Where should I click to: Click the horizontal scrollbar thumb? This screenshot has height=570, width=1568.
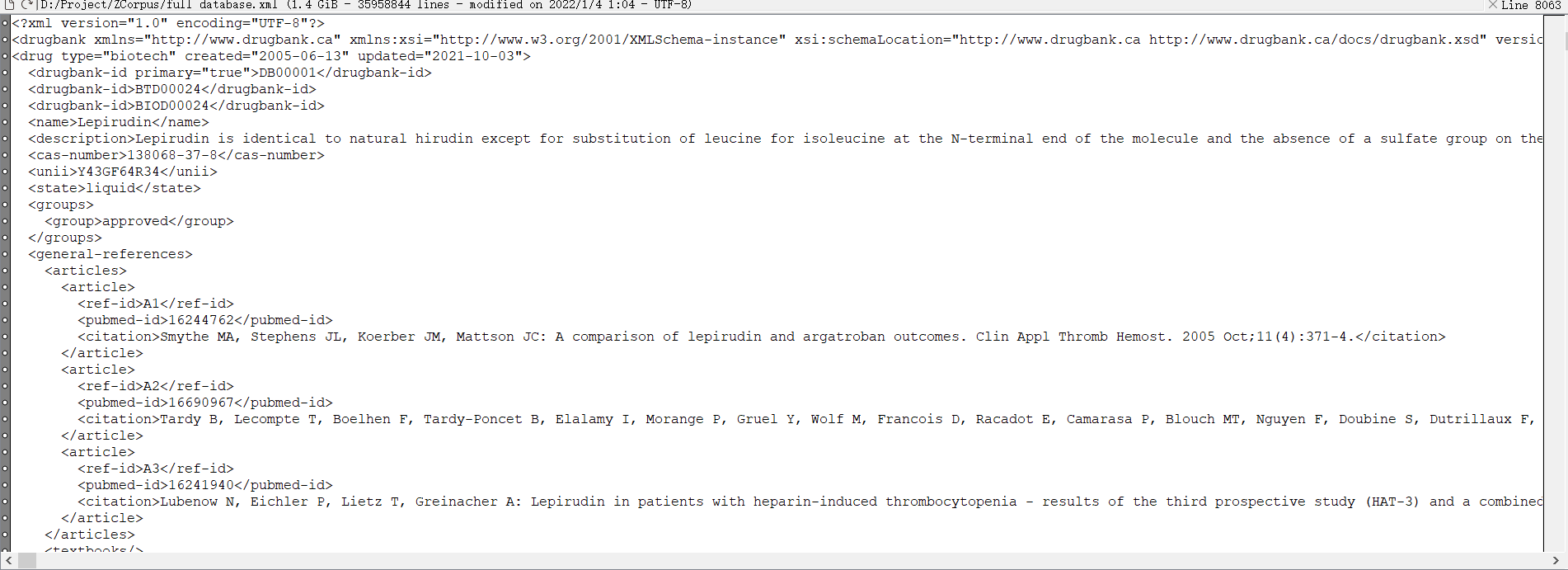pyautogui.click(x=27, y=561)
